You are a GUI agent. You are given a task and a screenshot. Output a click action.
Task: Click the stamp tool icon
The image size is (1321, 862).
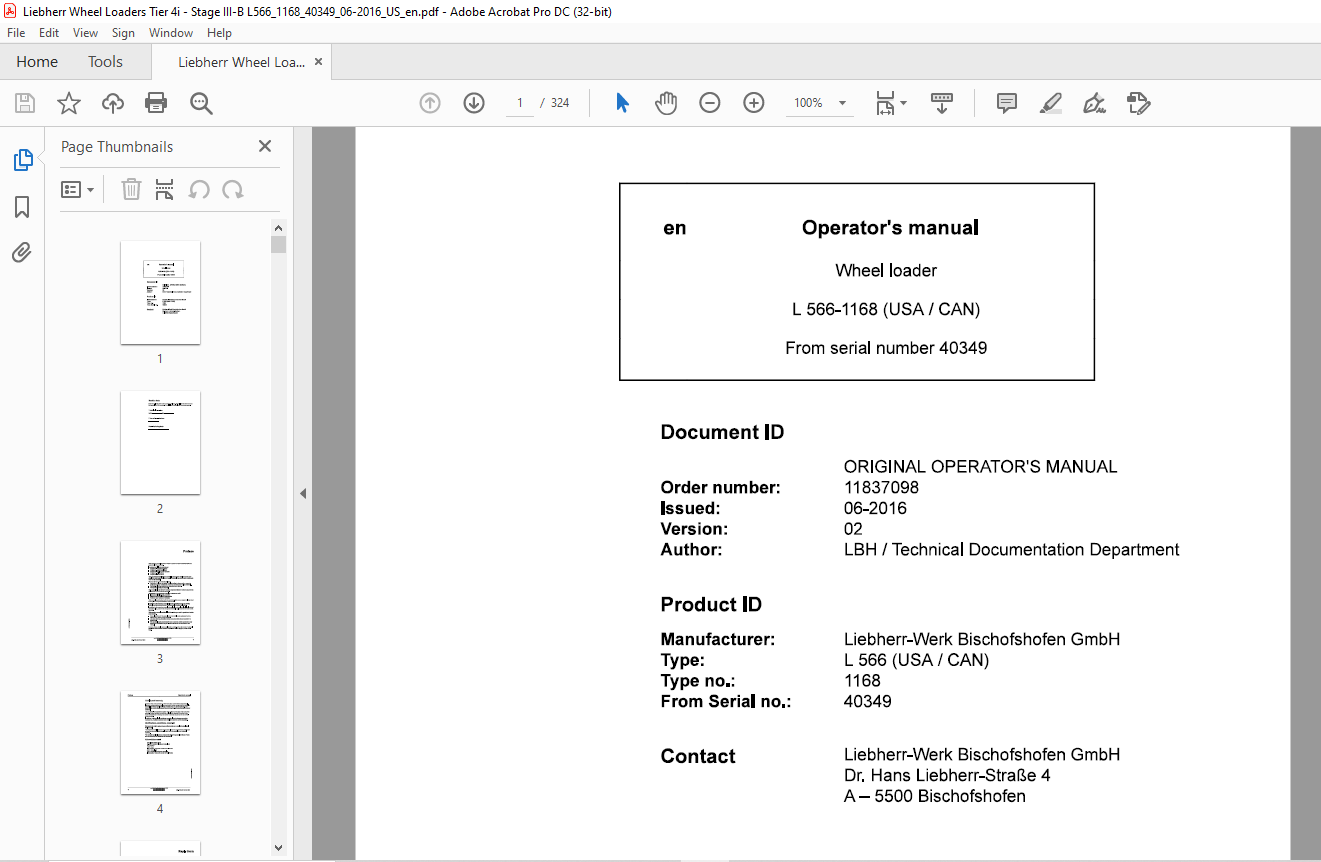click(x=1138, y=103)
